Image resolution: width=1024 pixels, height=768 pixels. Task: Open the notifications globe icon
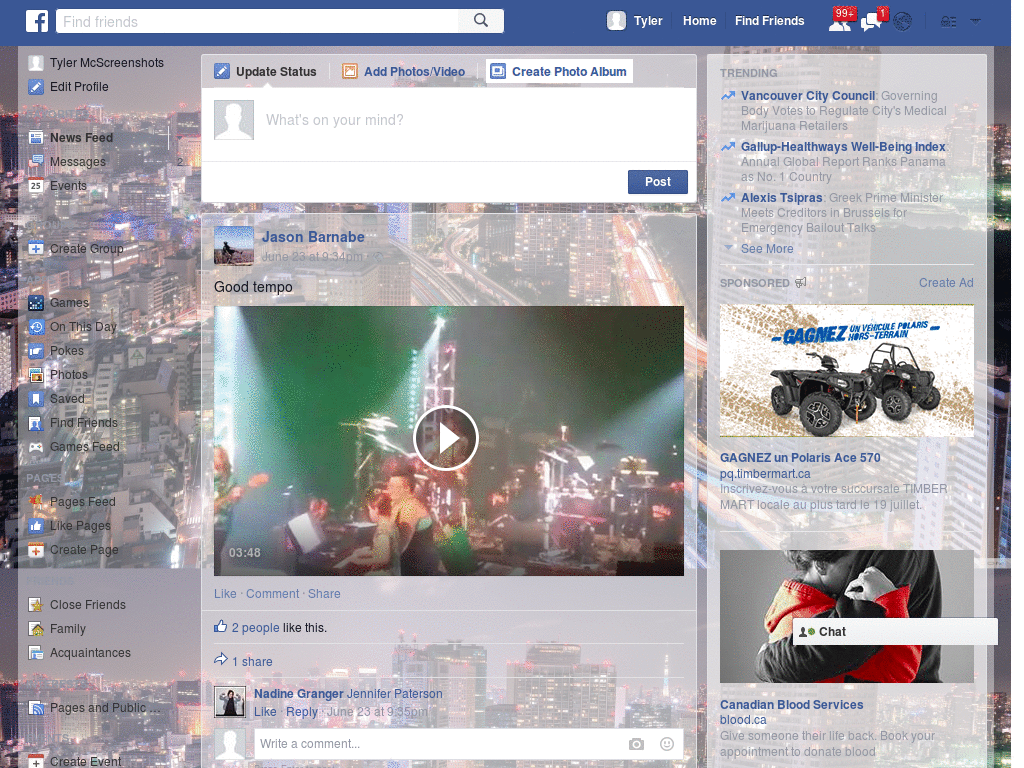coord(902,20)
